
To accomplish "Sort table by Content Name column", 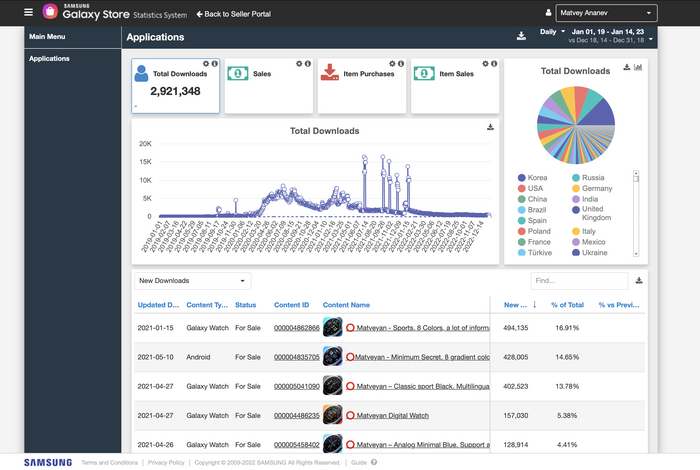I will click(x=346, y=305).
